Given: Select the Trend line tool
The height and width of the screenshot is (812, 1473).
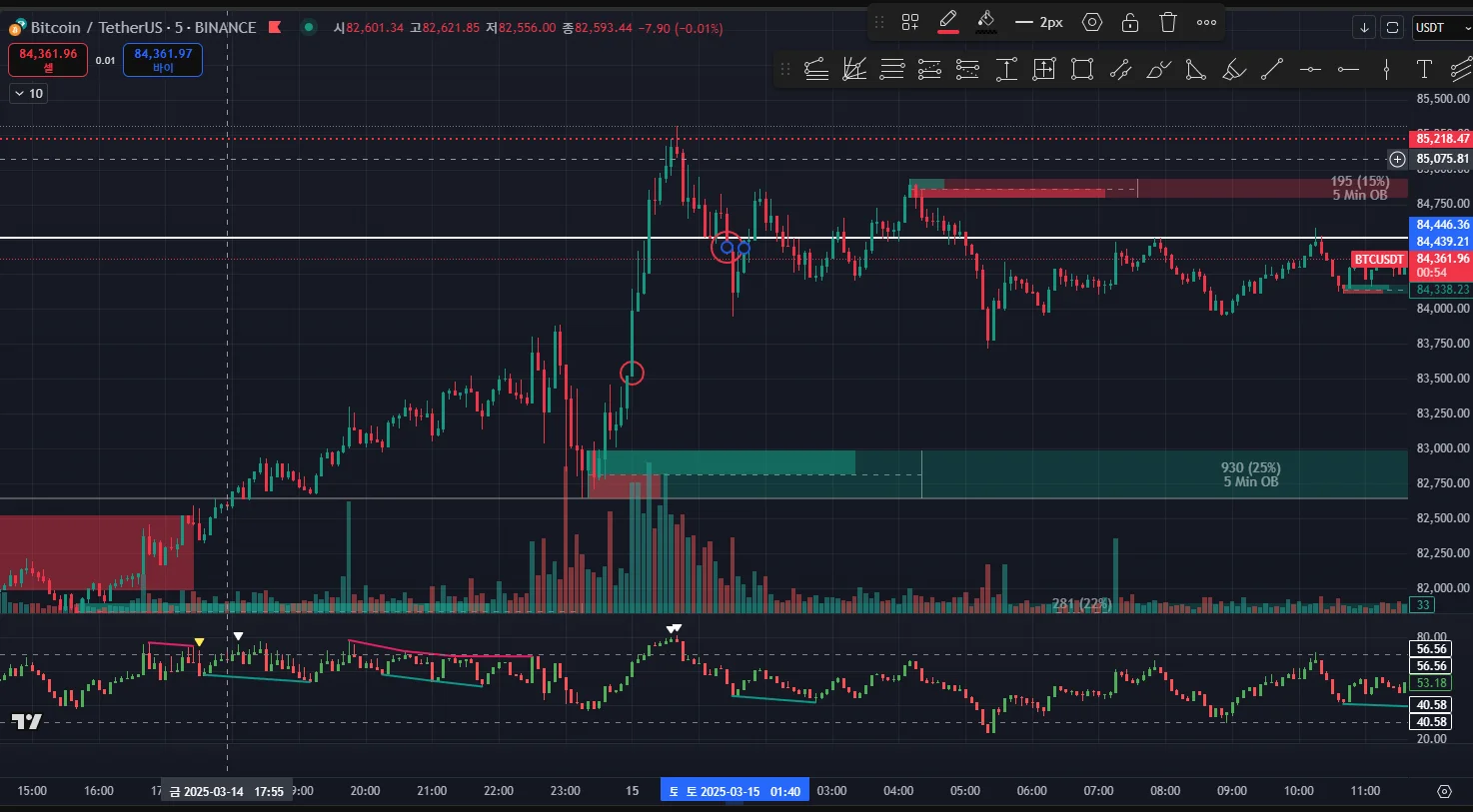Looking at the screenshot, I should (x=1272, y=69).
